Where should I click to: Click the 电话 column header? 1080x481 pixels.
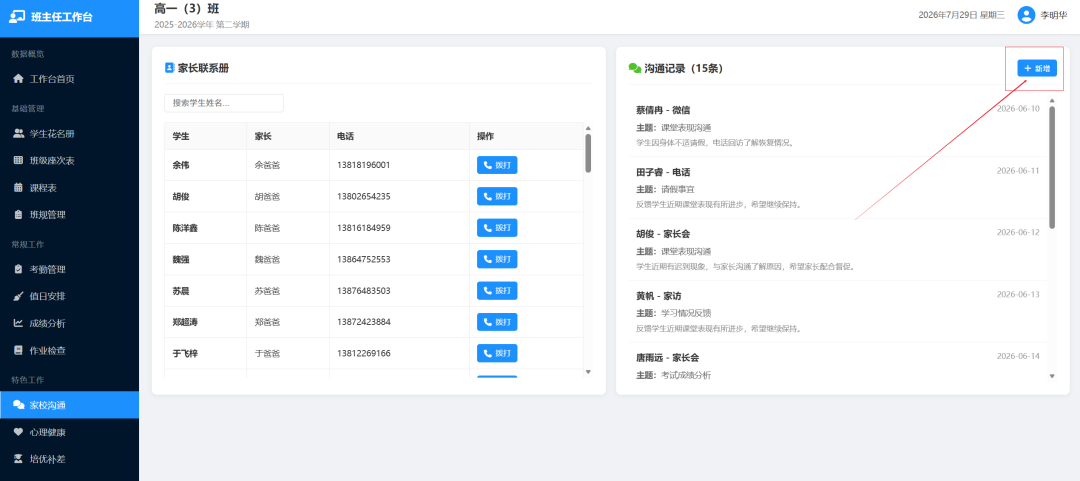click(x=399, y=136)
